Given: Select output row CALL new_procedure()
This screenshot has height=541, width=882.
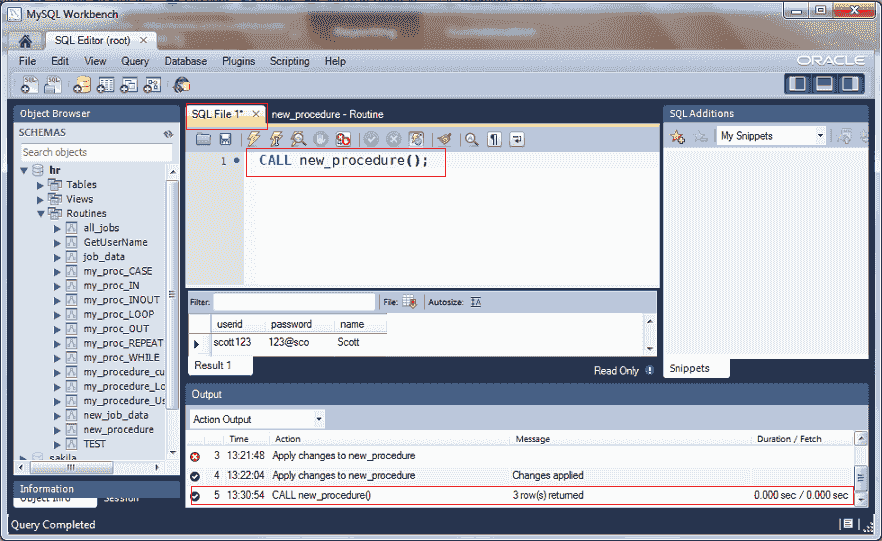Looking at the screenshot, I should pyautogui.click(x=521, y=495).
